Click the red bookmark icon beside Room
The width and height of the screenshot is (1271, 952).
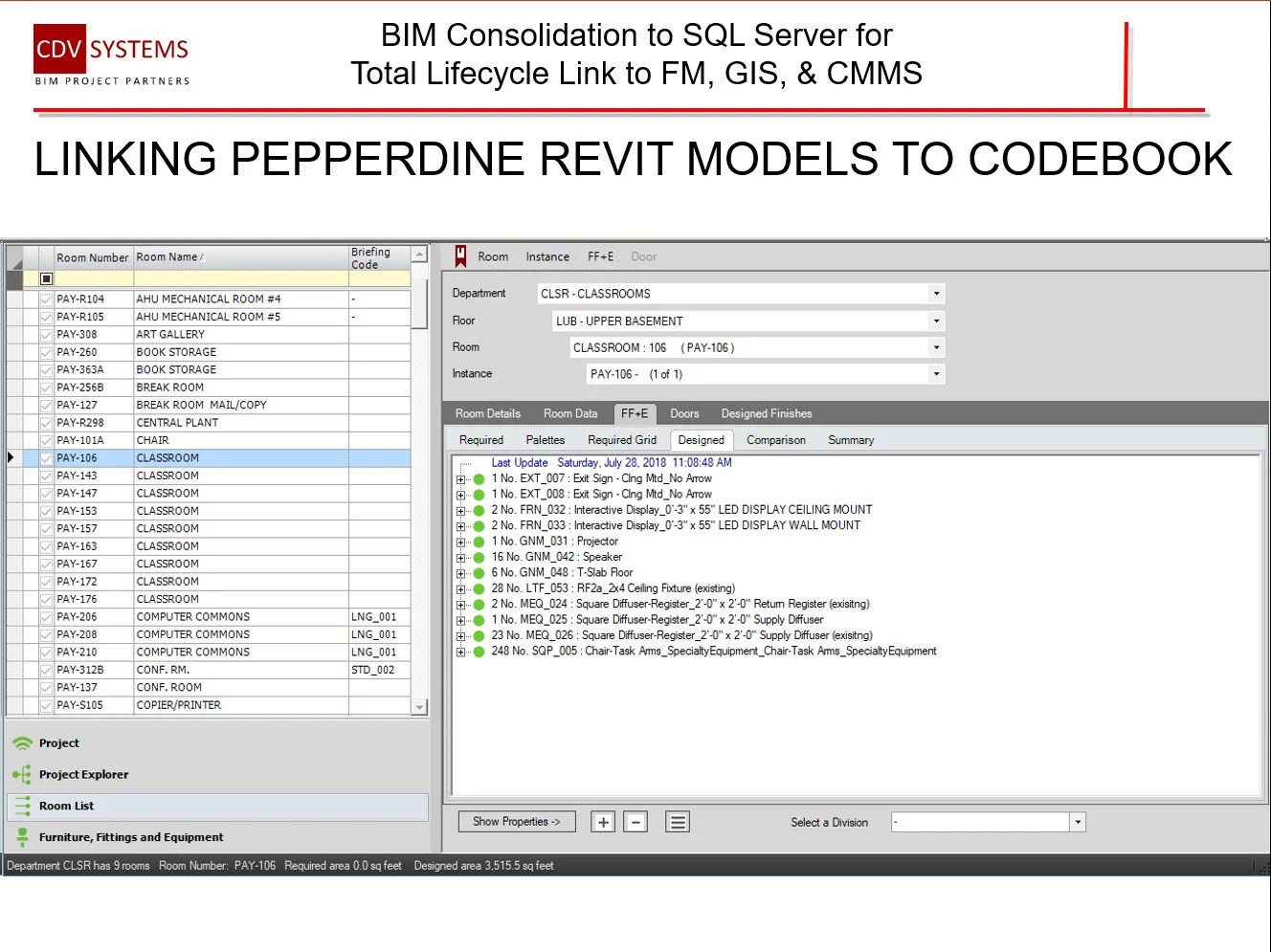[460, 256]
